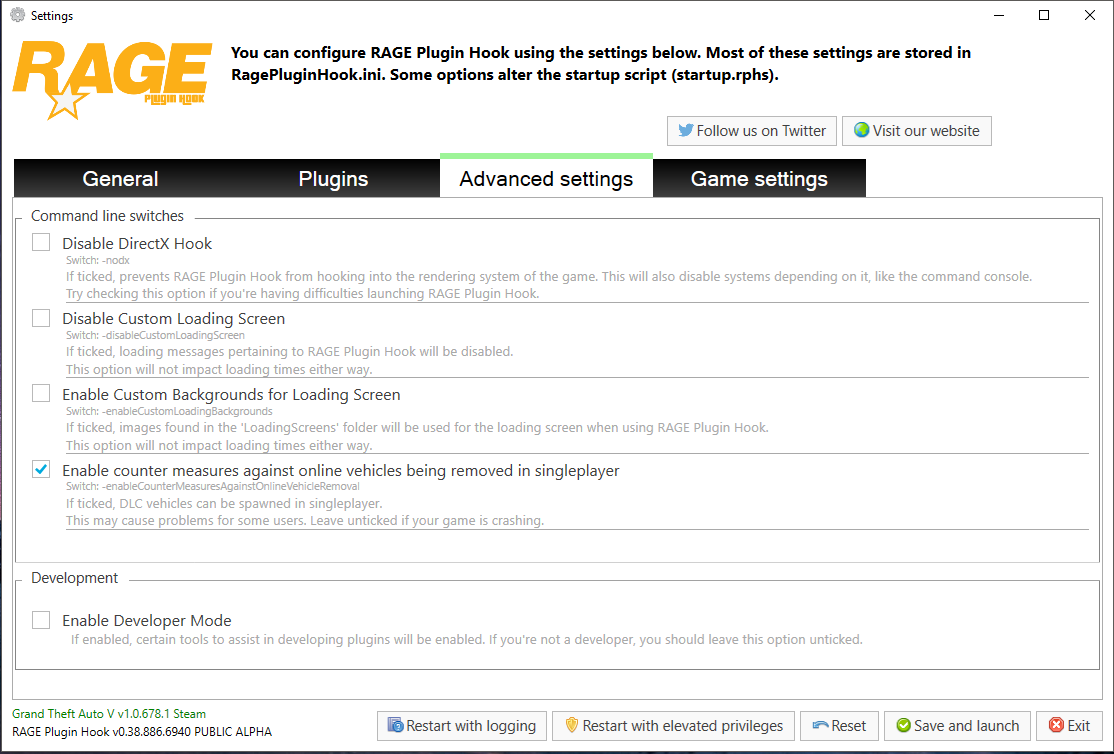Enable Custom Backgrounds for Loading Screen
The height and width of the screenshot is (754, 1114).
[x=41, y=394]
